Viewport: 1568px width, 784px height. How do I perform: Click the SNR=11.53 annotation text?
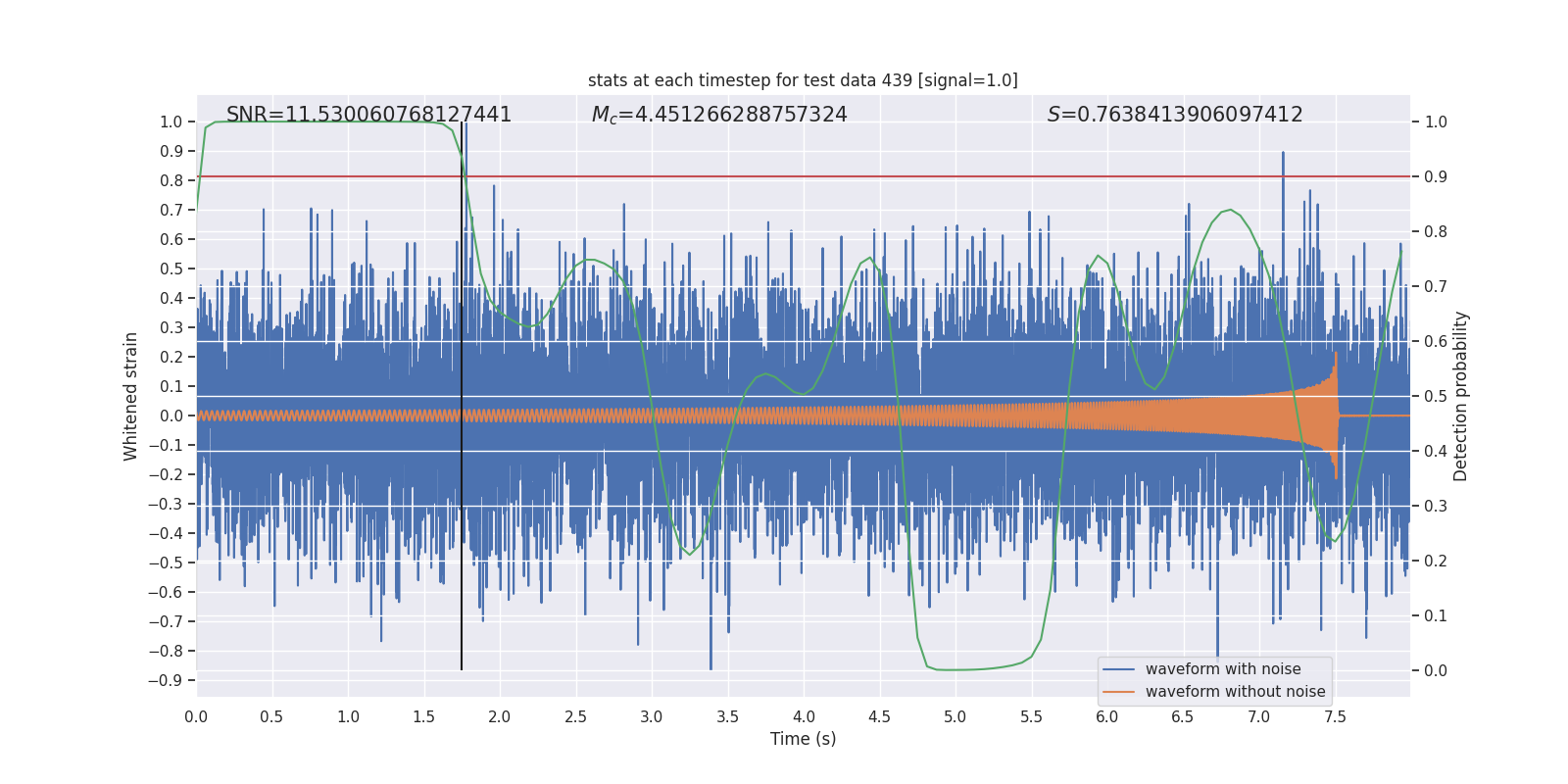368,115
